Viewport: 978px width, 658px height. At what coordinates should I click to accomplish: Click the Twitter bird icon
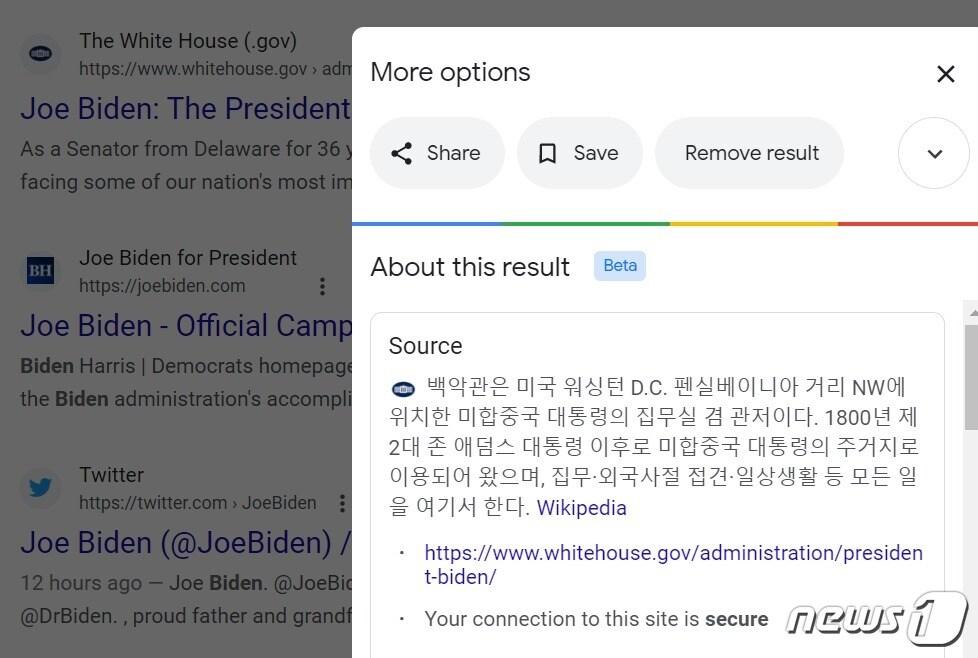tap(40, 488)
